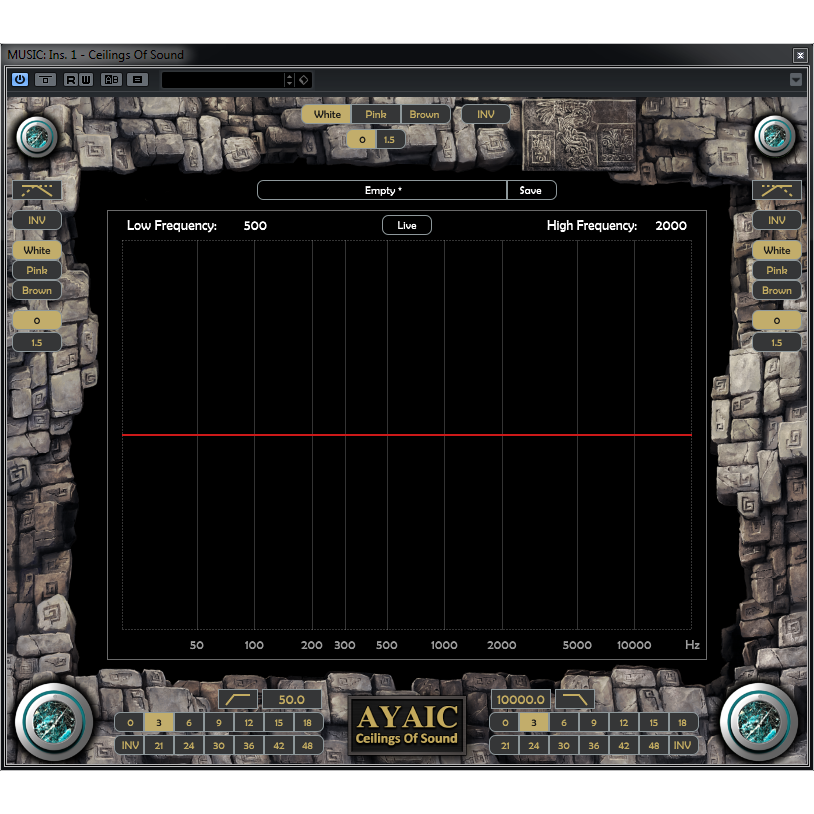The height and width of the screenshot is (814, 814).
Task: Click the 1.5 smoothing value button
Action: pyautogui.click(x=389, y=140)
